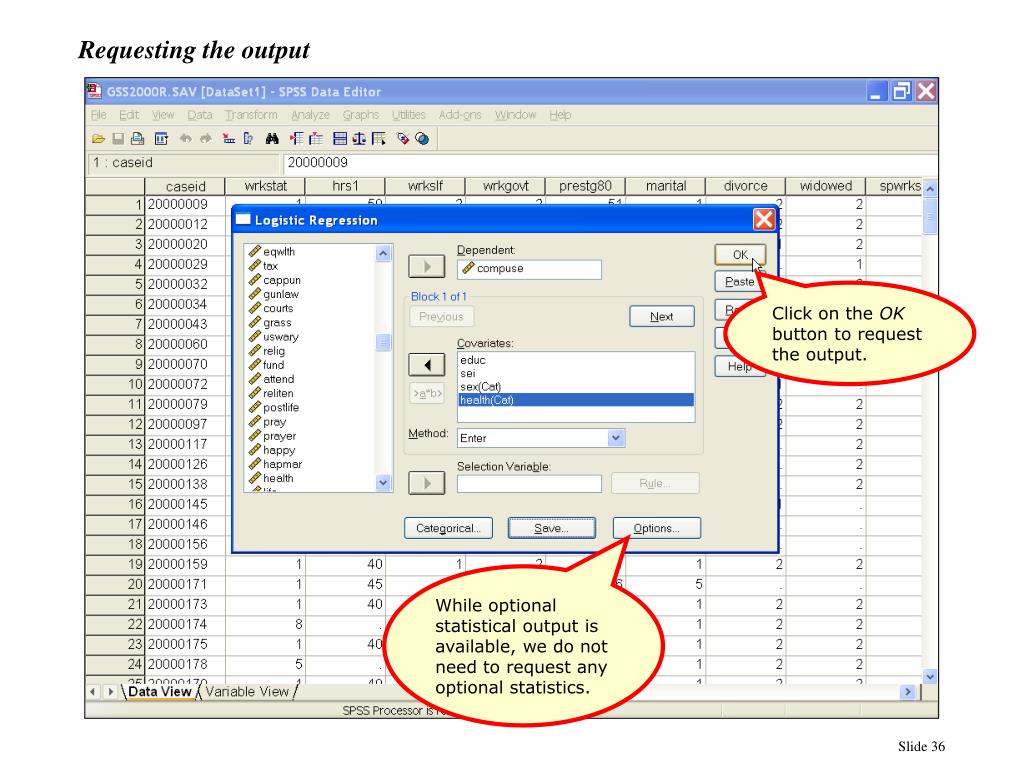Click the arrow button beside the Dependent field
The image size is (1024, 768).
point(426,266)
